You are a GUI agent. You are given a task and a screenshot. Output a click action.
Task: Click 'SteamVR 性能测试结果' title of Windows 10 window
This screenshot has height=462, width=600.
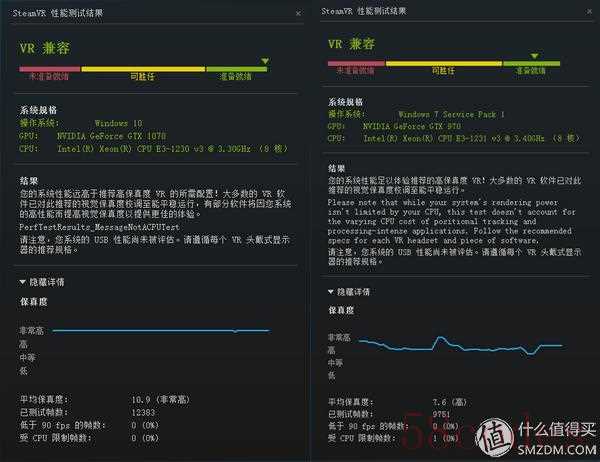(58, 13)
